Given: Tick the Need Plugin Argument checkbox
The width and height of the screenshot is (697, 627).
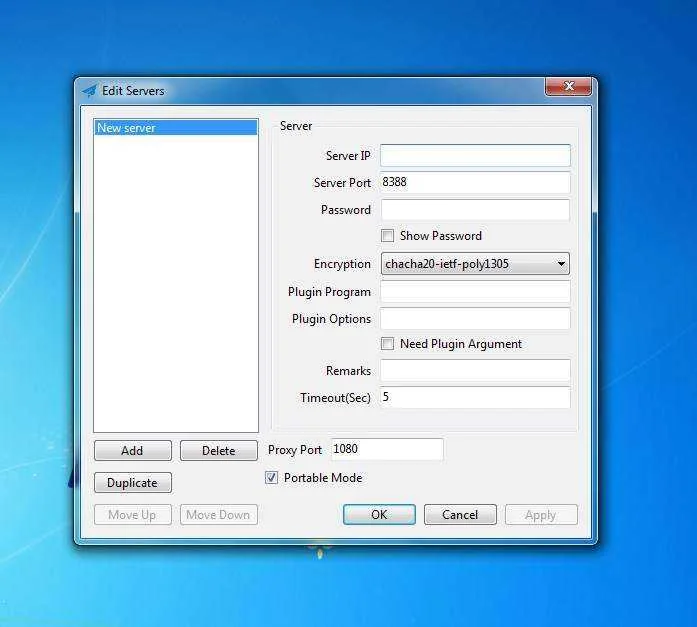Looking at the screenshot, I should click(387, 343).
